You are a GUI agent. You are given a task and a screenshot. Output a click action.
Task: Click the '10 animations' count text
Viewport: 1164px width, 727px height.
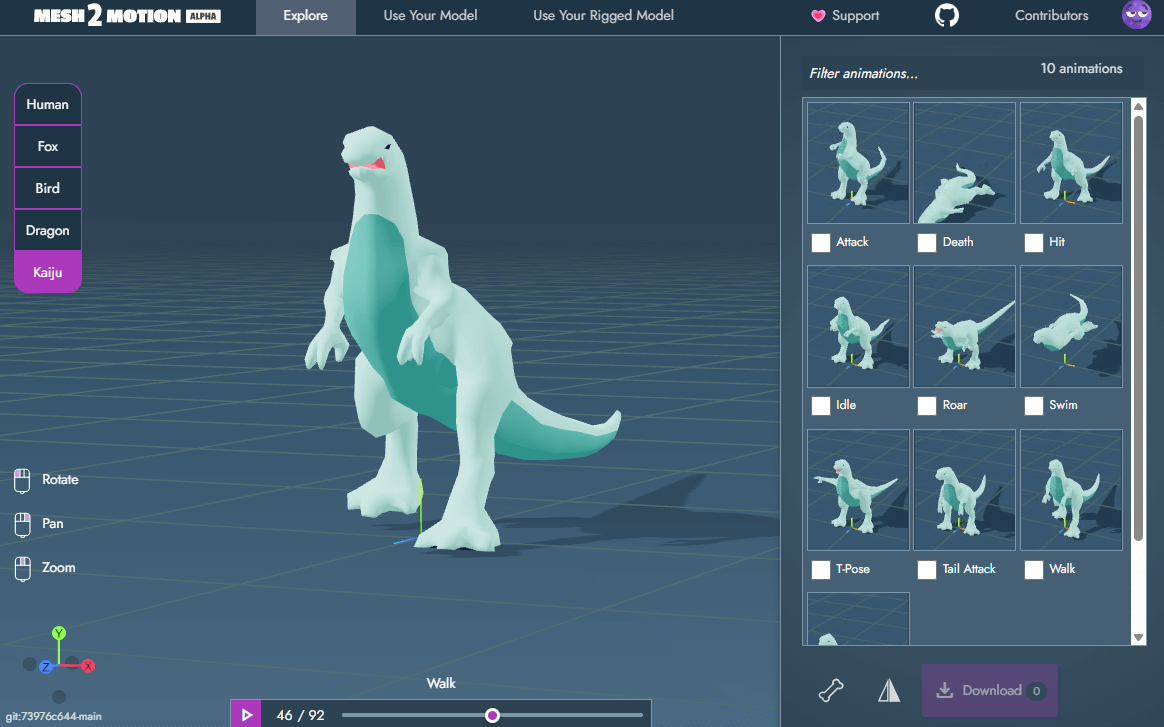[1081, 68]
